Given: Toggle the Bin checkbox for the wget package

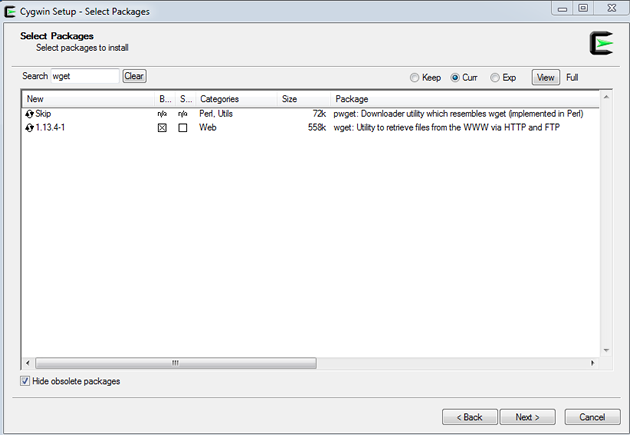Looking at the screenshot, I should pyautogui.click(x=162, y=128).
